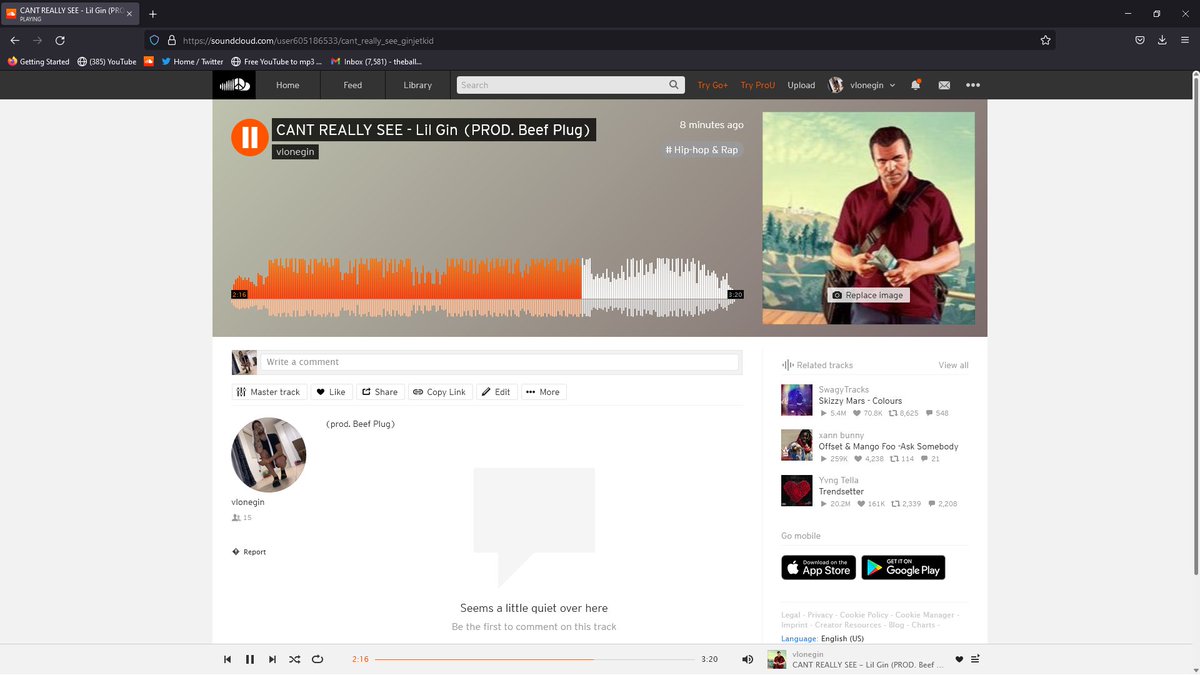
Task: Click the vlonegin artist label under title
Action: tap(295, 151)
